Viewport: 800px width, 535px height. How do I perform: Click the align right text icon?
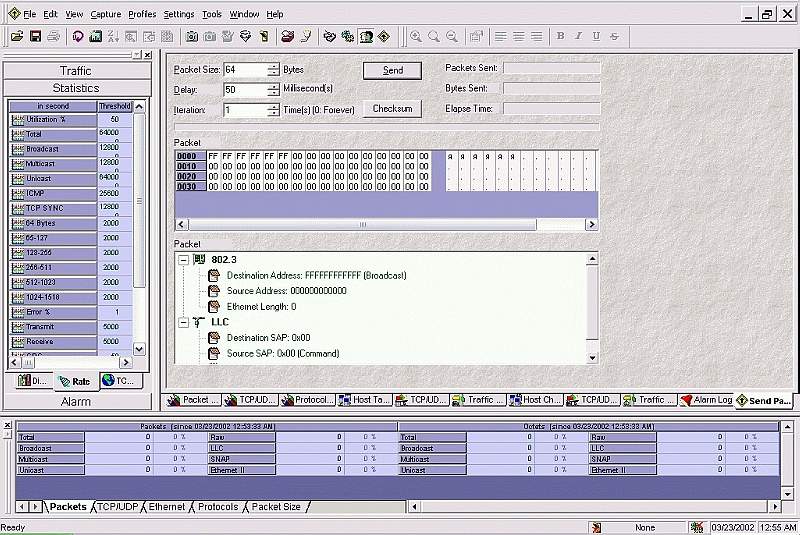tap(536, 36)
